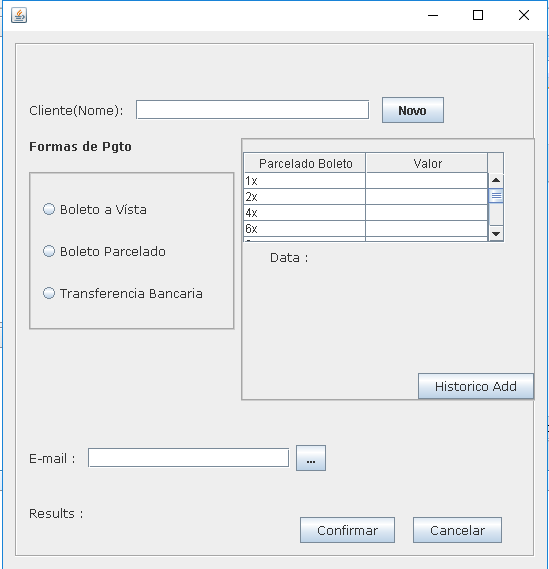Select the Valor column header
The width and height of the screenshot is (549, 569).
(x=427, y=163)
